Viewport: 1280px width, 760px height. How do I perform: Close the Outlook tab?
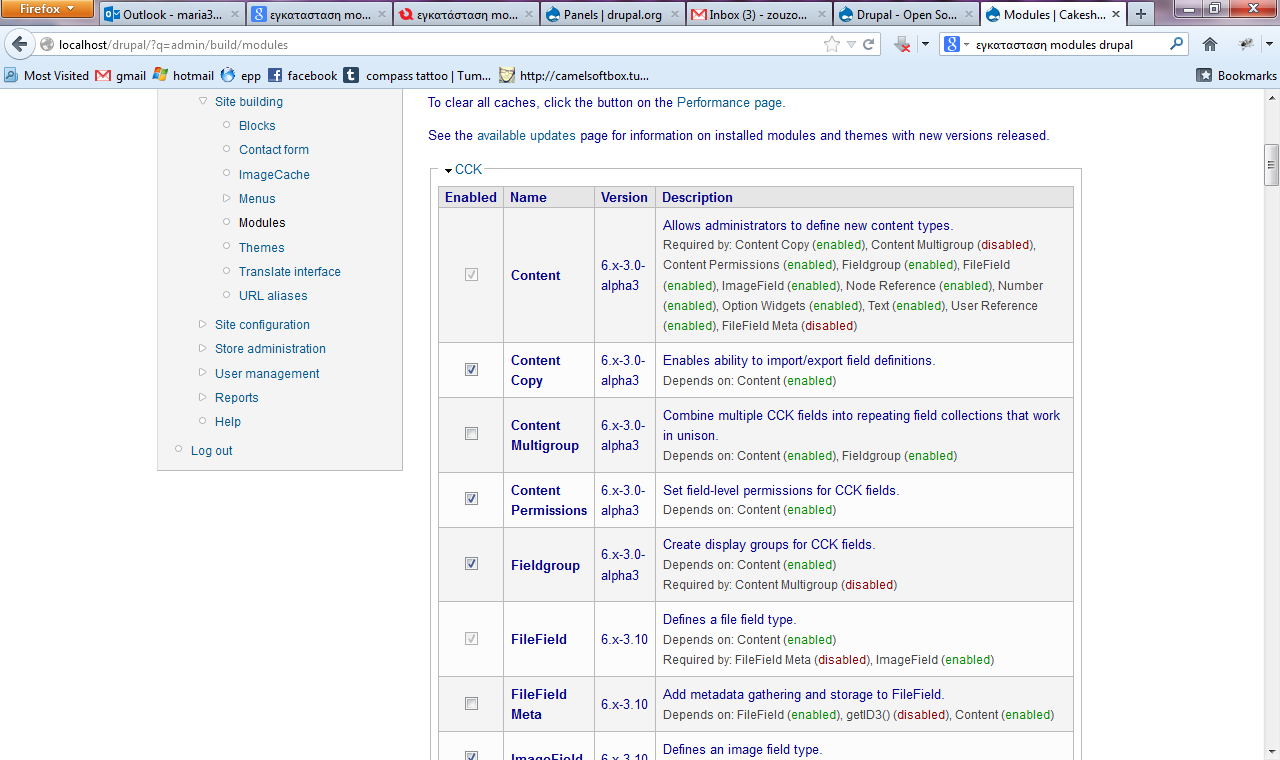point(235,15)
